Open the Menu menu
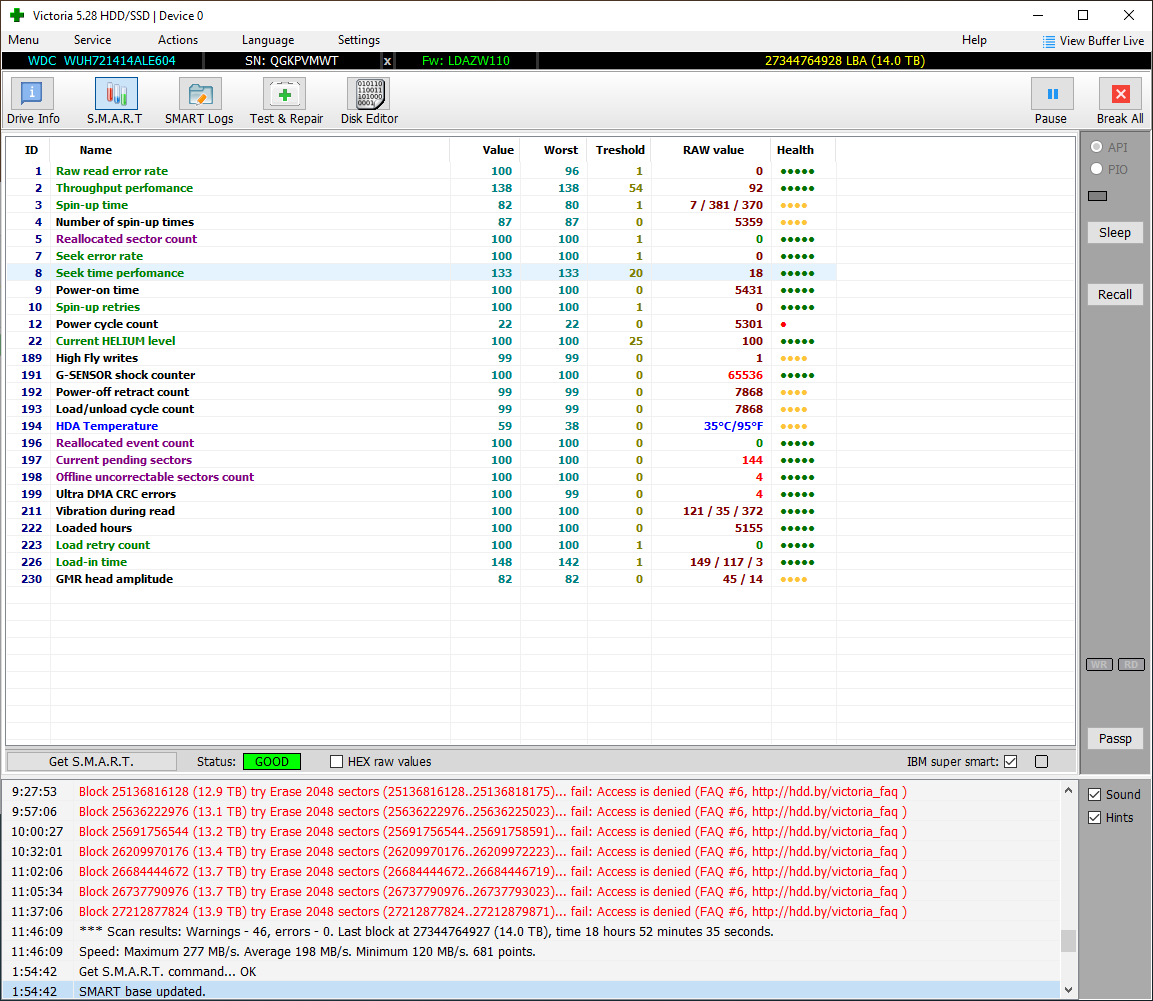This screenshot has width=1153, height=1001. 24,40
